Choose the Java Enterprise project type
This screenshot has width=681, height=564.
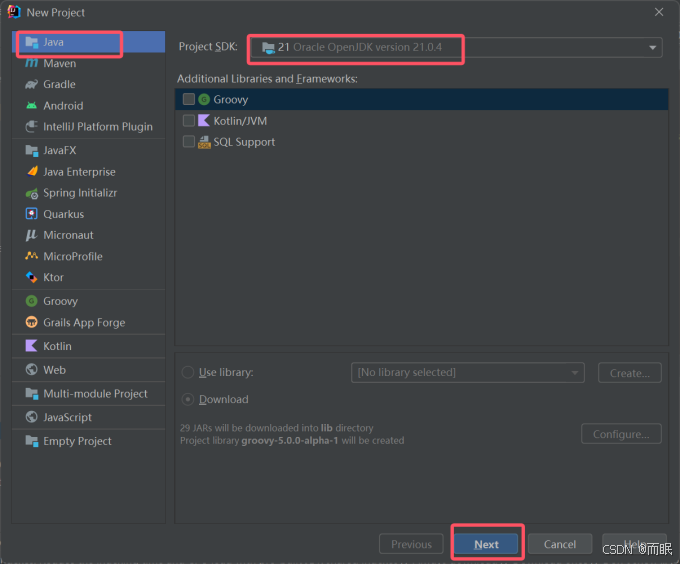click(x=89, y=172)
